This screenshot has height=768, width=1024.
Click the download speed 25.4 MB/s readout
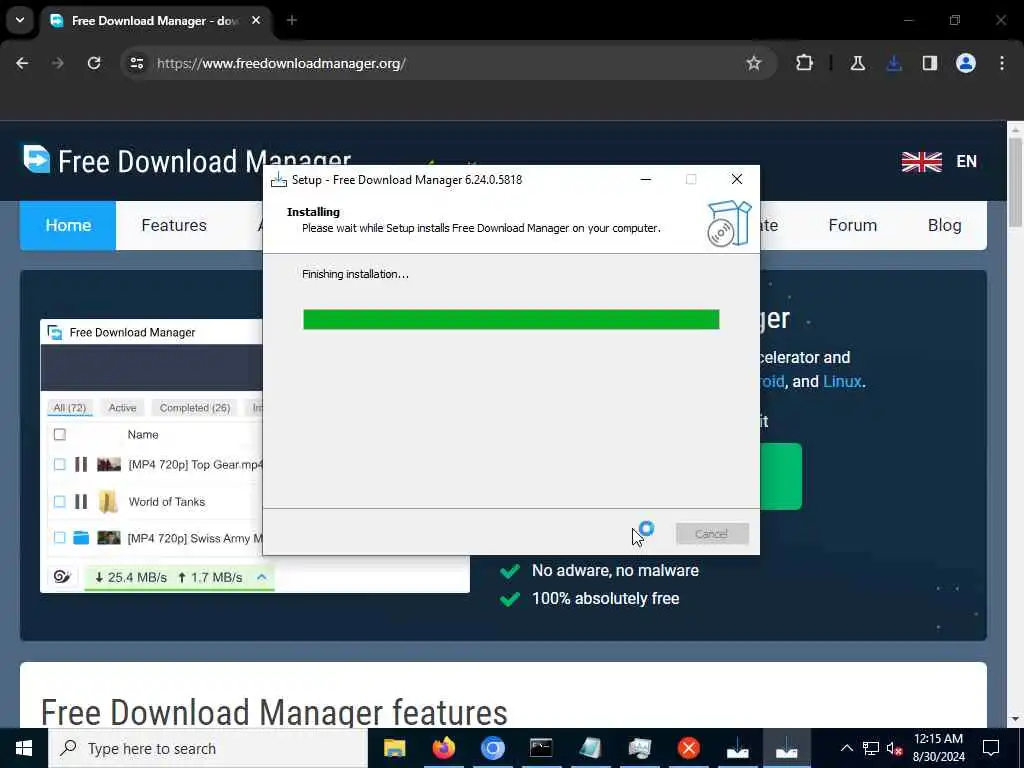click(x=131, y=577)
